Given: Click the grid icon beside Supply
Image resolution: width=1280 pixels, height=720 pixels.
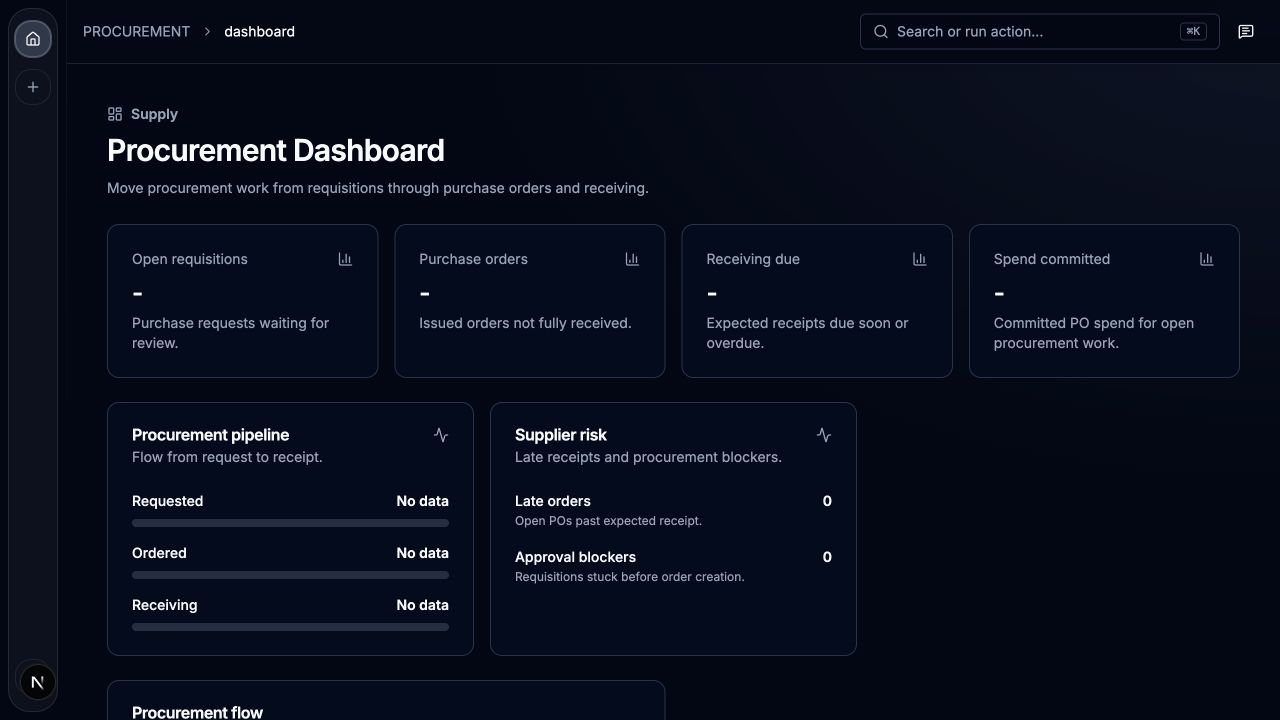Looking at the screenshot, I should (x=115, y=114).
